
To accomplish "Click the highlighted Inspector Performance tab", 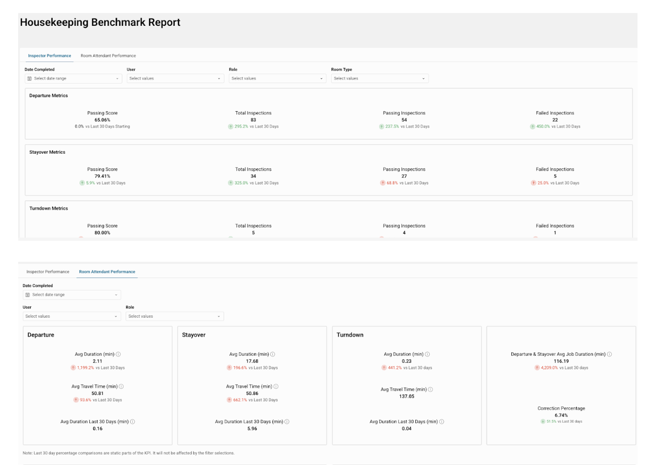I will [x=50, y=56].
